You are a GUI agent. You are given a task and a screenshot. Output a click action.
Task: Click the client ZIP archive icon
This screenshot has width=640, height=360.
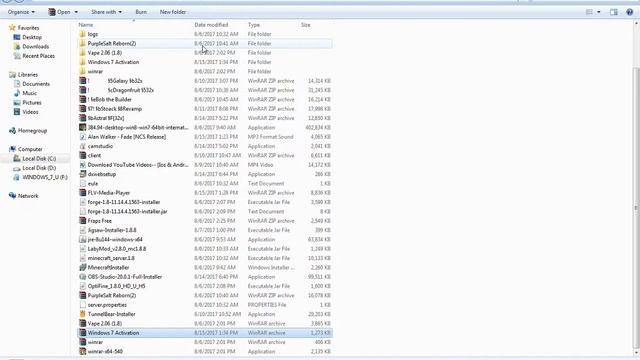[x=82, y=156]
